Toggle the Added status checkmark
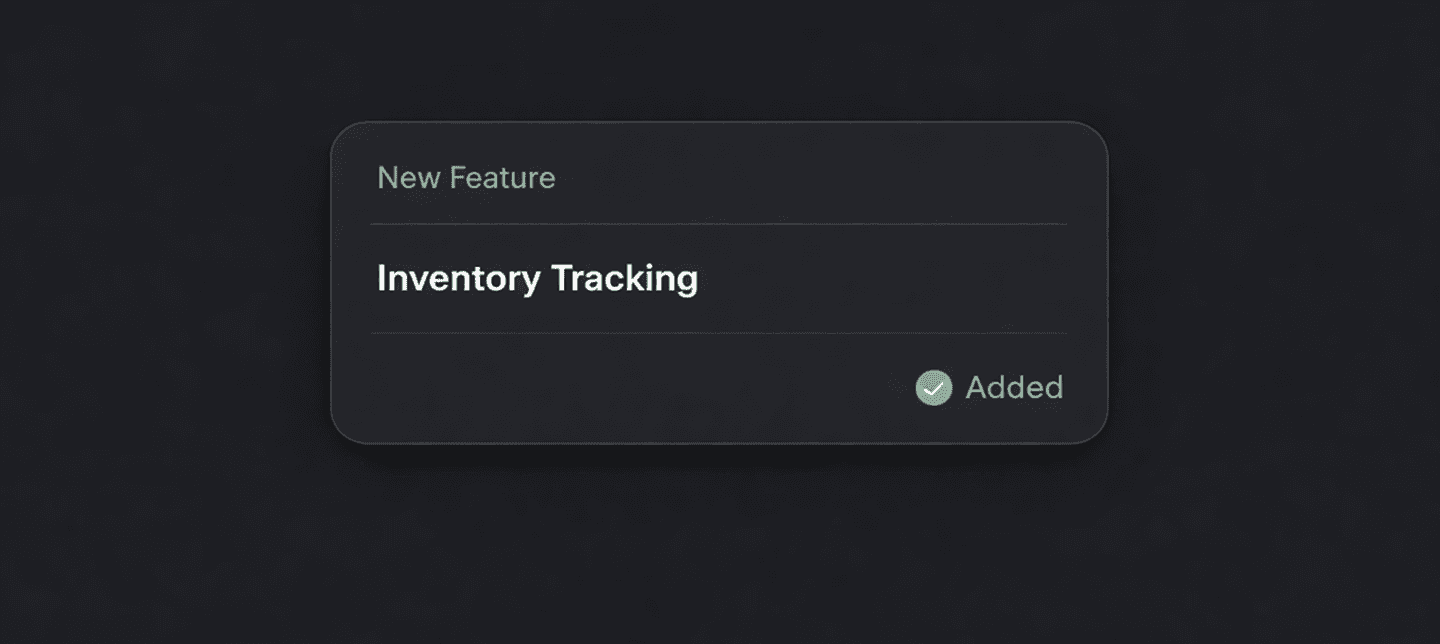This screenshot has width=1440, height=644. (x=934, y=388)
